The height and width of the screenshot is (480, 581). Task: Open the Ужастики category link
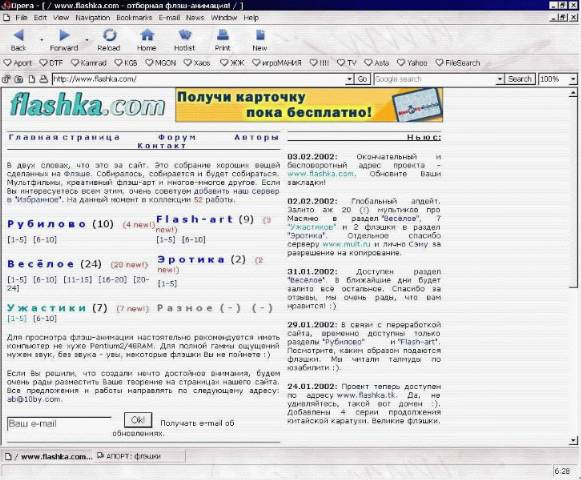[47, 308]
